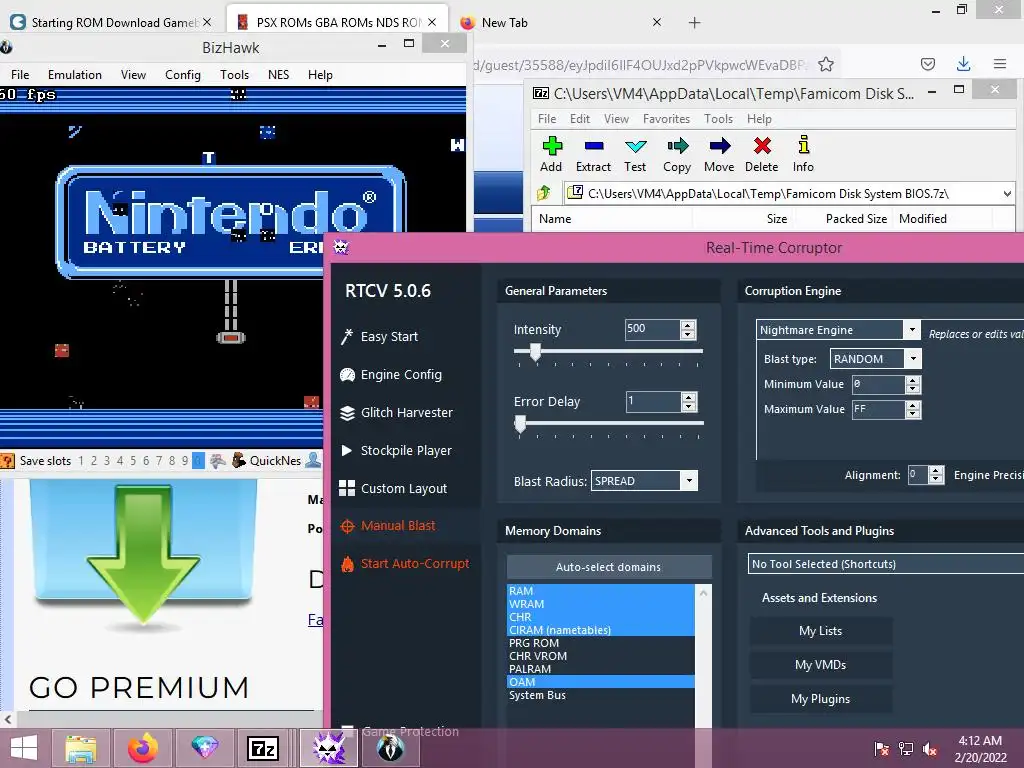Open Firefox downloads panel
The height and width of the screenshot is (768, 1024).
click(963, 64)
